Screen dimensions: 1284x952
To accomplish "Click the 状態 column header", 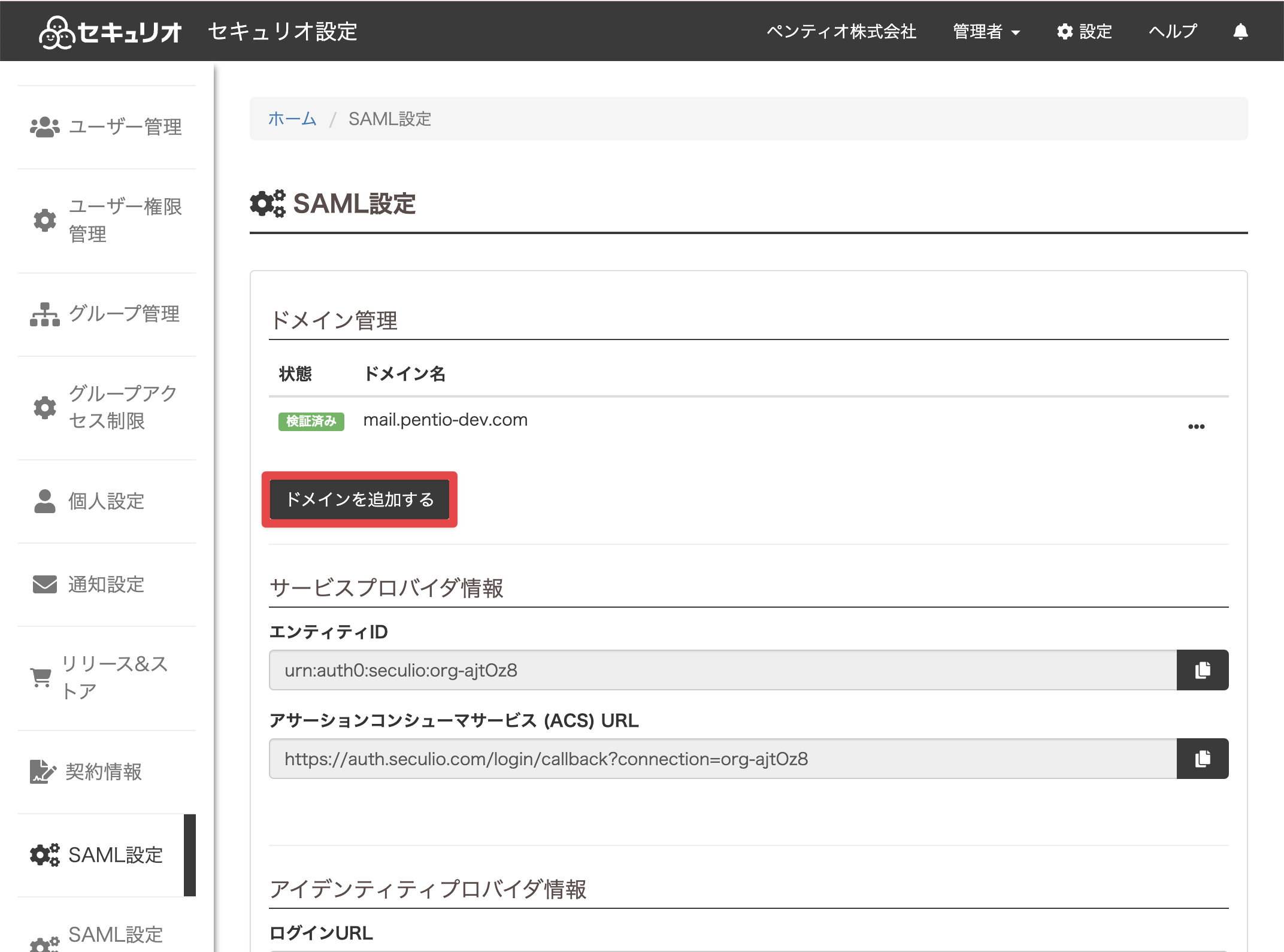I will (x=295, y=374).
